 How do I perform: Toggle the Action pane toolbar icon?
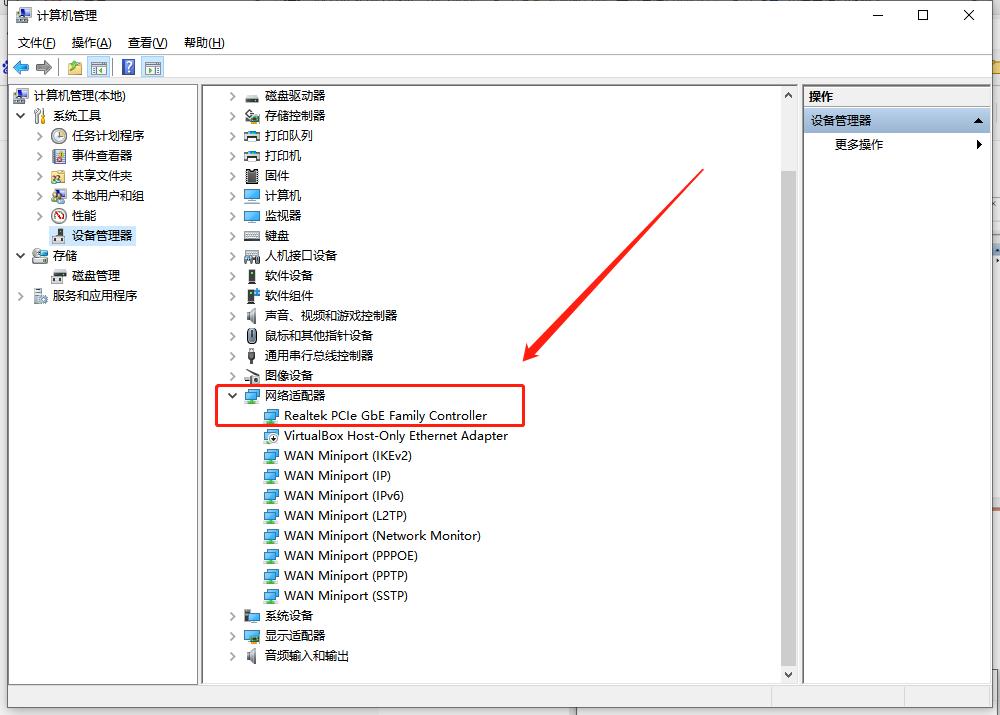(x=152, y=67)
